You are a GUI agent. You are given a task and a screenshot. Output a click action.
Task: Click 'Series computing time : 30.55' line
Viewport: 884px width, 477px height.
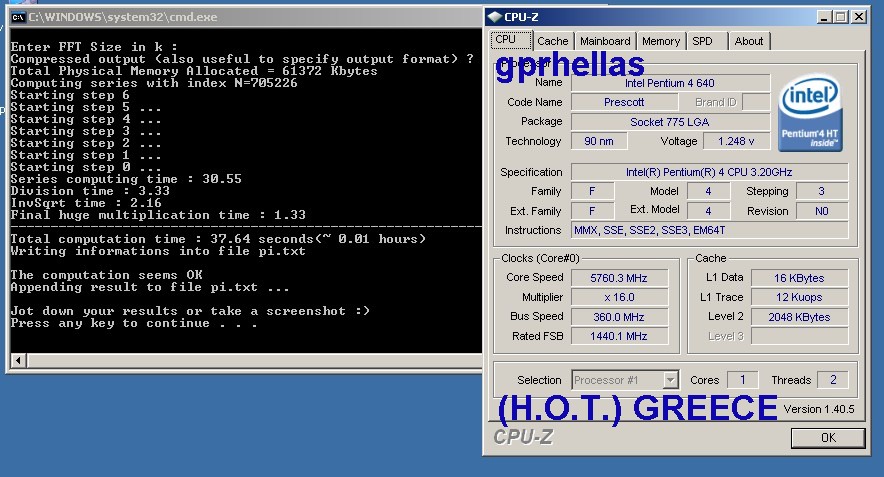tap(126, 179)
